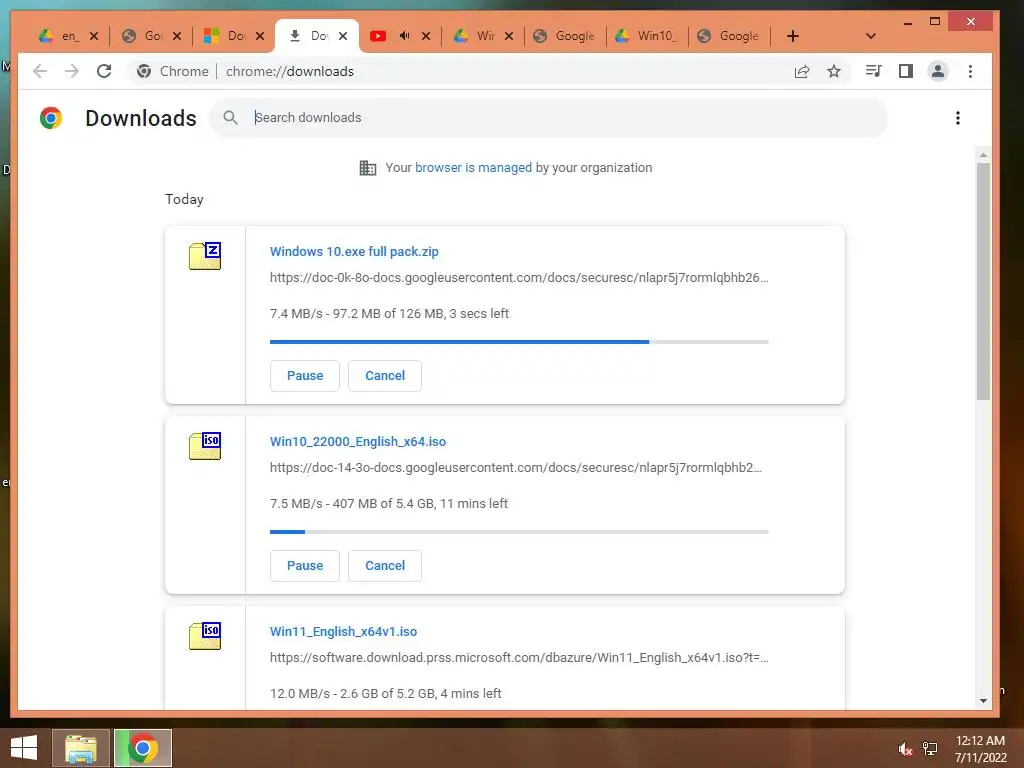The image size is (1024, 768).
Task: Toggle the side panel icon
Action: (x=906, y=71)
